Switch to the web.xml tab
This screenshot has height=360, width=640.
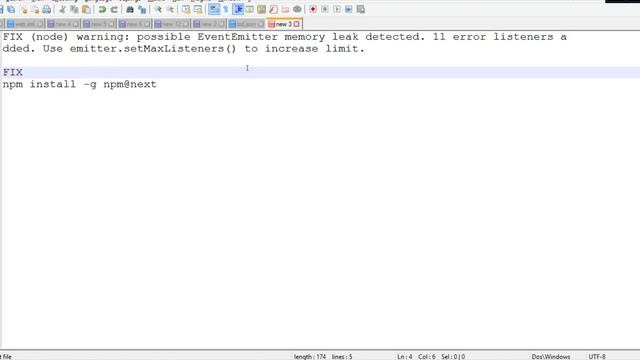(24, 24)
